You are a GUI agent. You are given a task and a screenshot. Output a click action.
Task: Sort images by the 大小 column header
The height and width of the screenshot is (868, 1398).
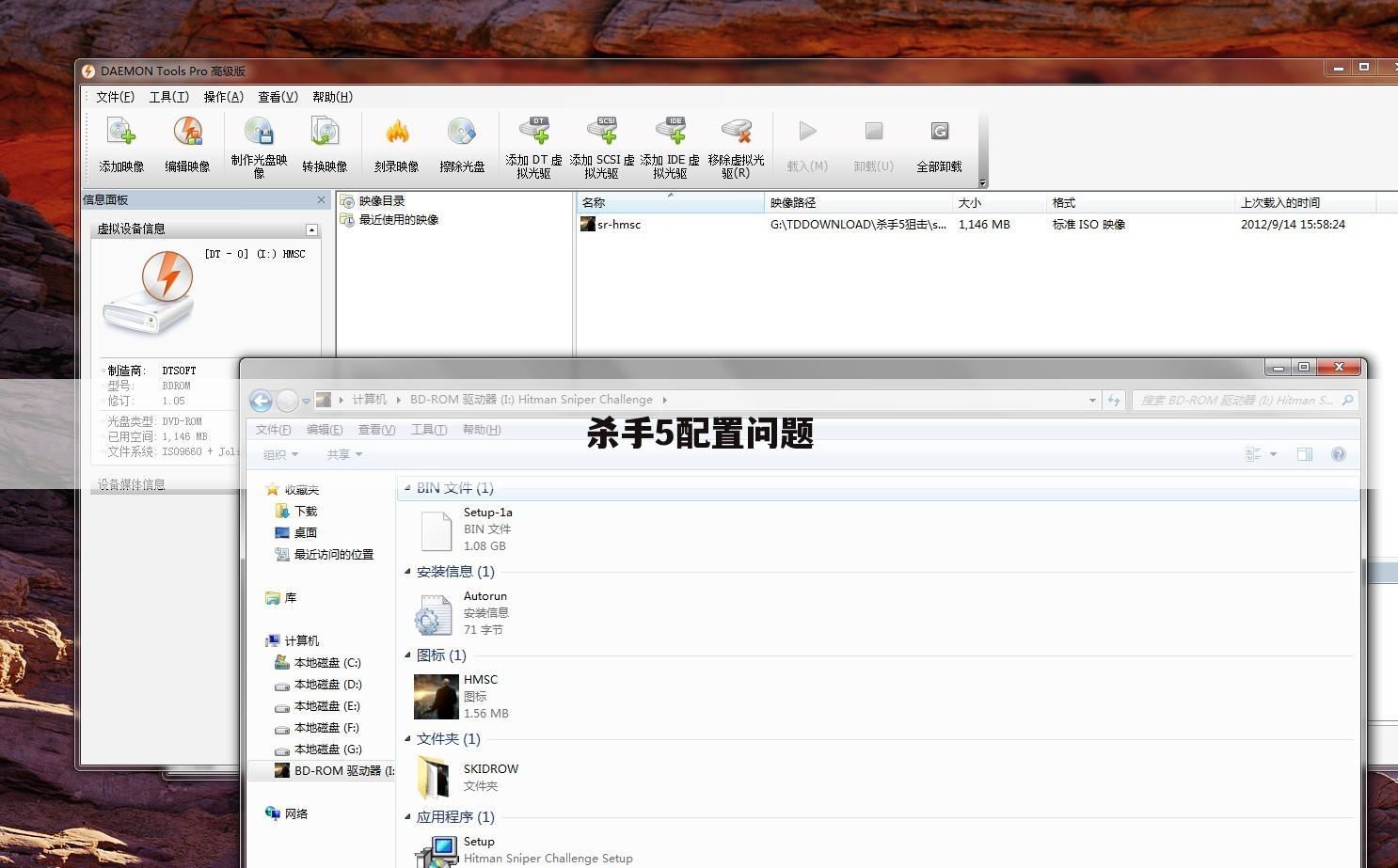pyautogui.click(x=1000, y=202)
